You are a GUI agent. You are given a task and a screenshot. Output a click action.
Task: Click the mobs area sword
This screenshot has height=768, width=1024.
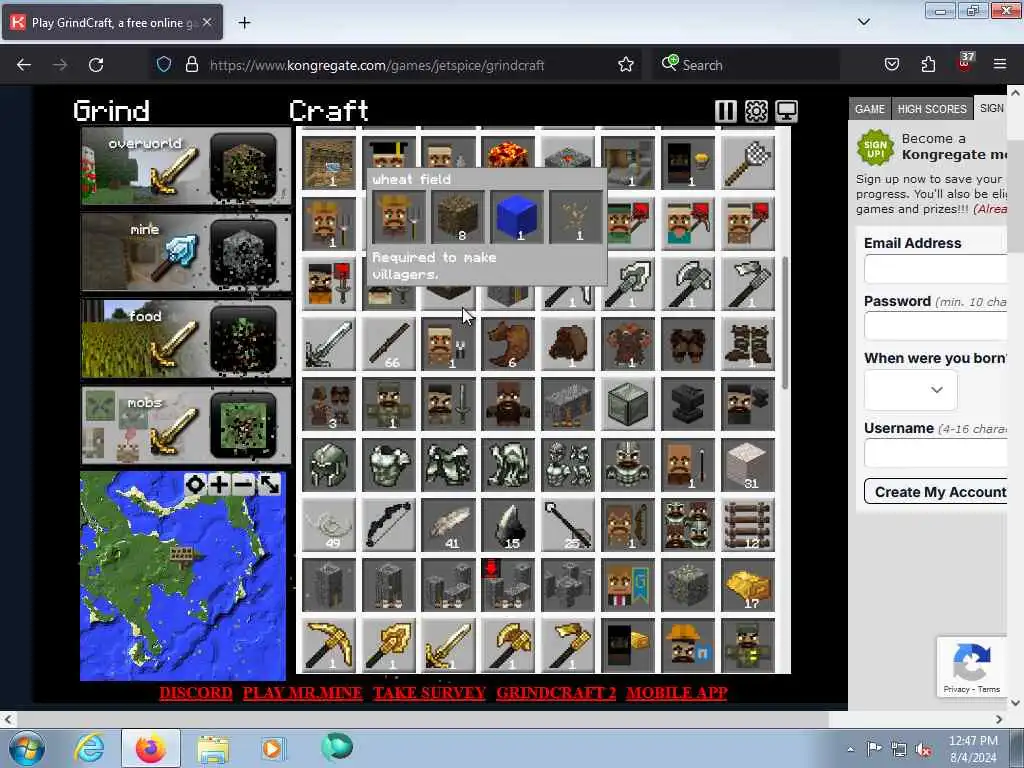(173, 430)
